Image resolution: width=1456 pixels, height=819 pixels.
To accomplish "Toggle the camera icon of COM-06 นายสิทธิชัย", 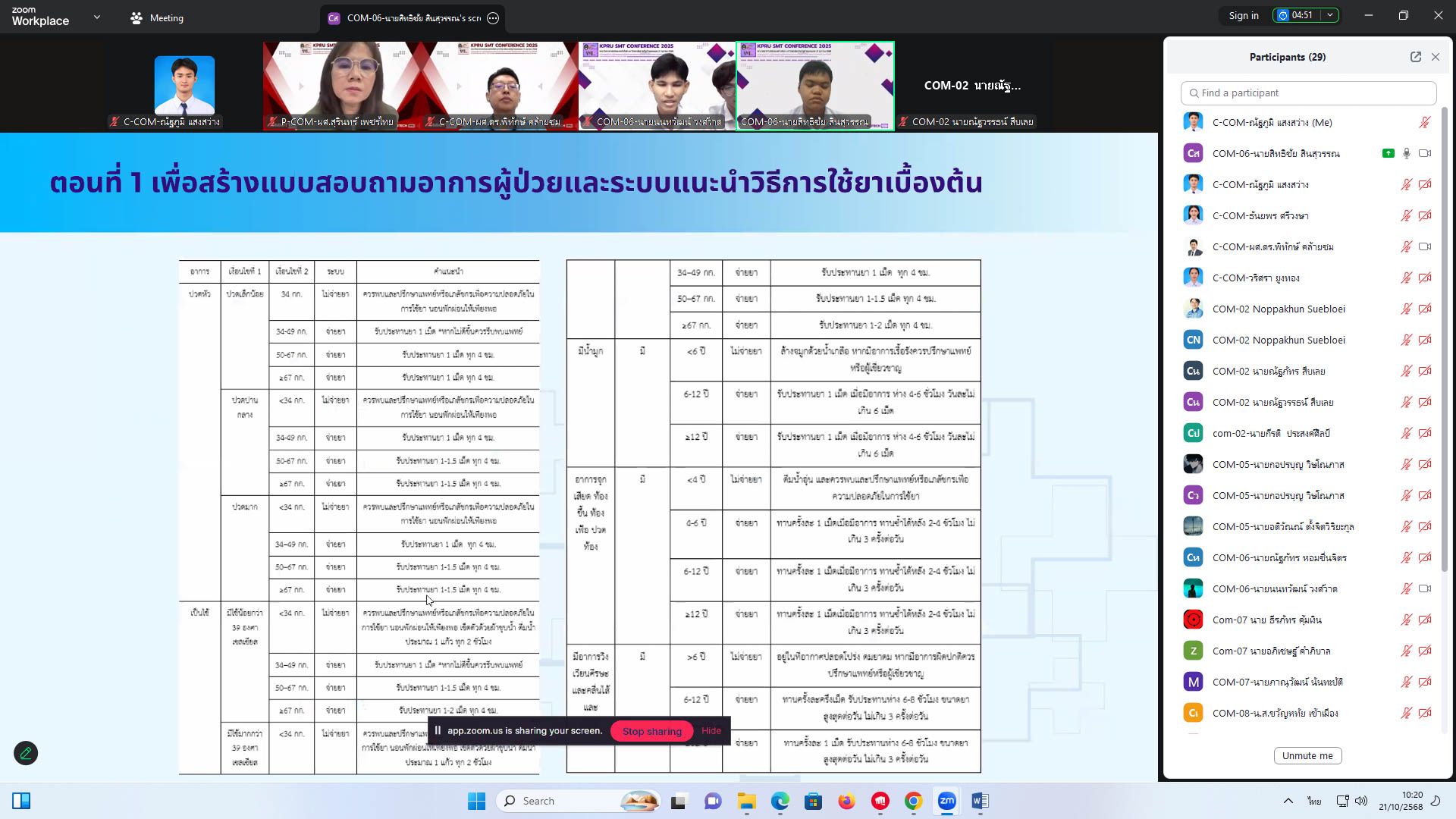I will (1425, 153).
